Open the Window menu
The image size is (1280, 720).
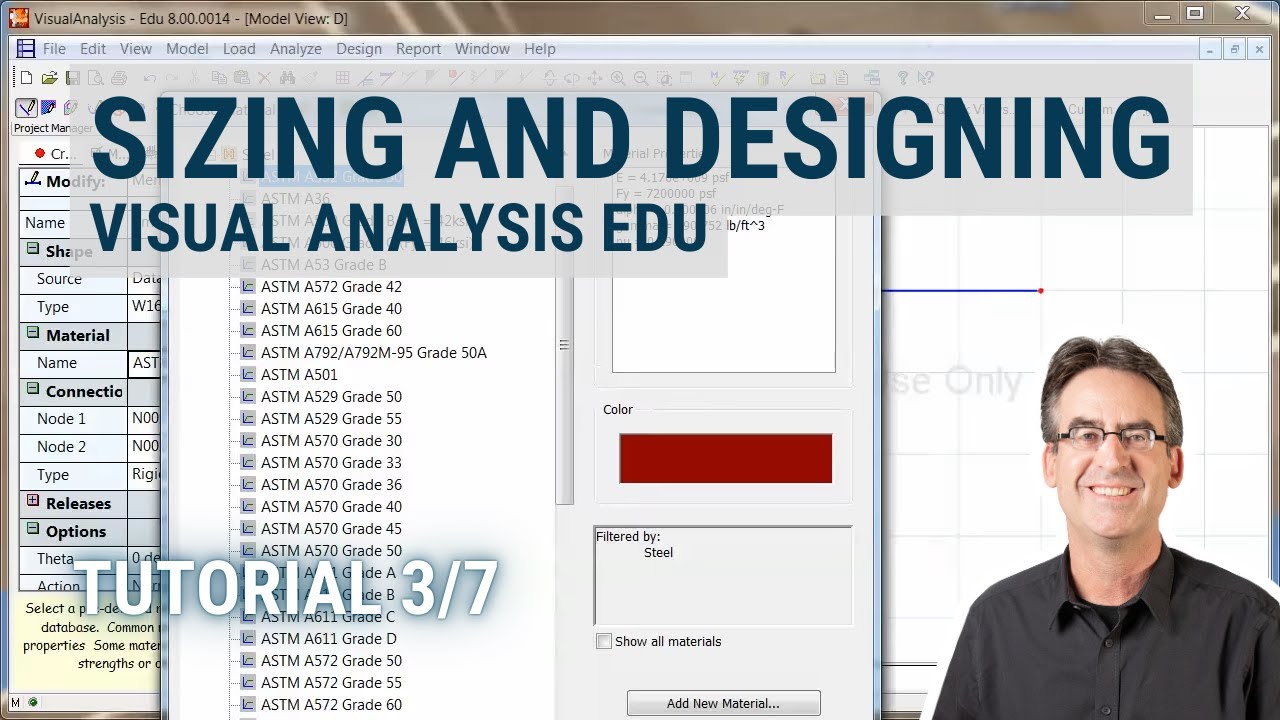[482, 49]
